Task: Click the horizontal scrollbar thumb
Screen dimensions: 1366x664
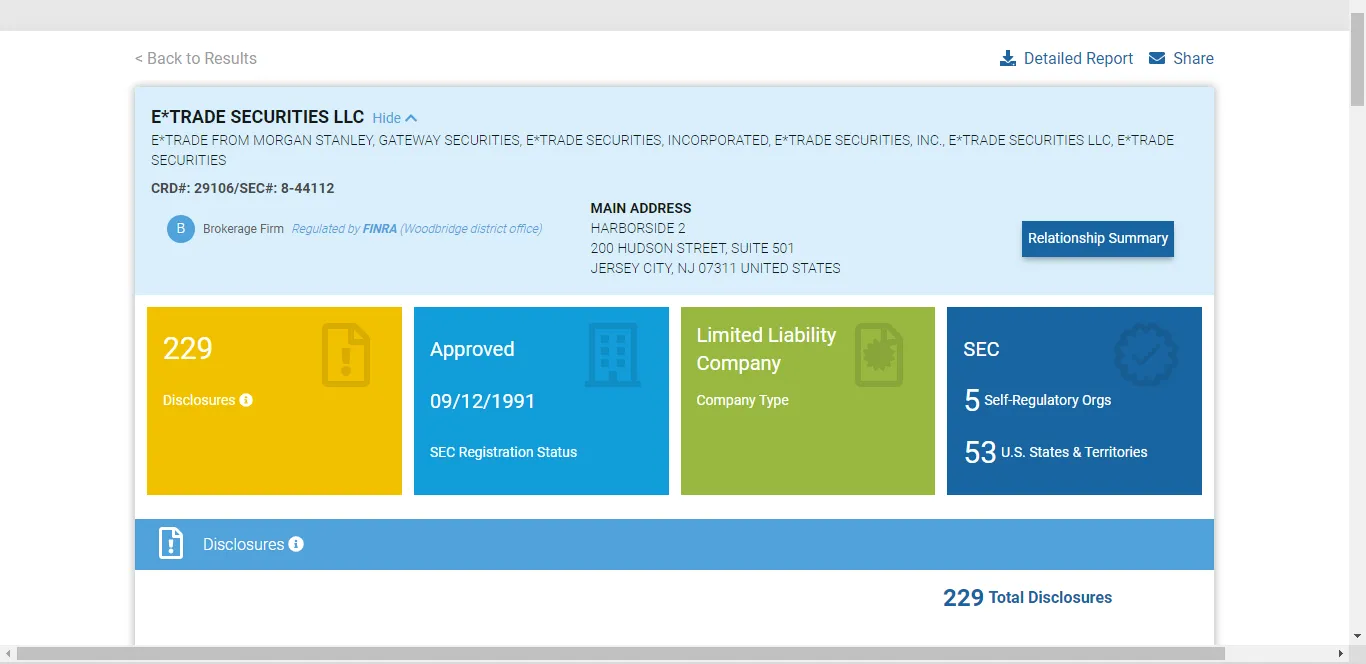Action: (x=621, y=654)
